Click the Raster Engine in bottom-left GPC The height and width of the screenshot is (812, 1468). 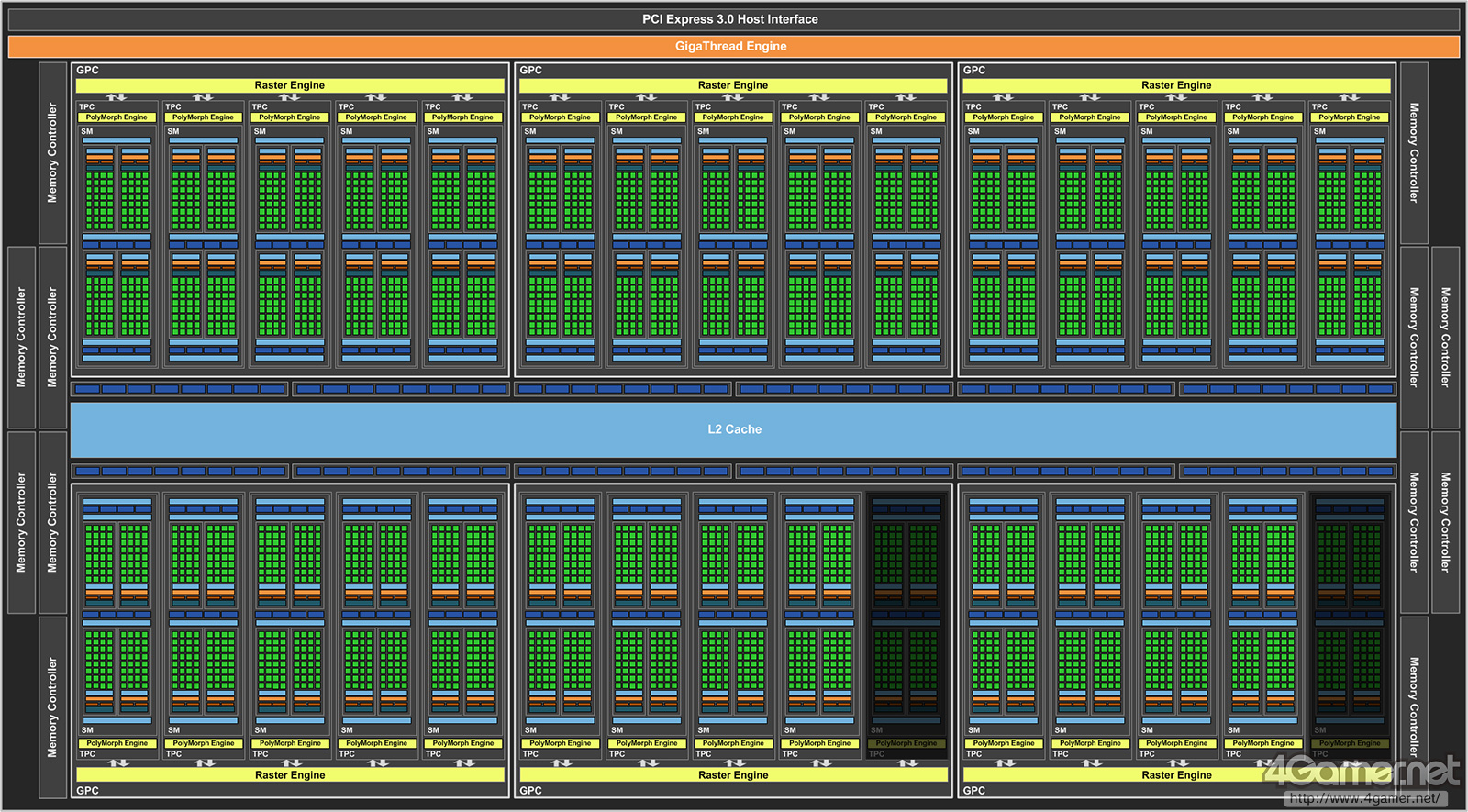coord(290,775)
